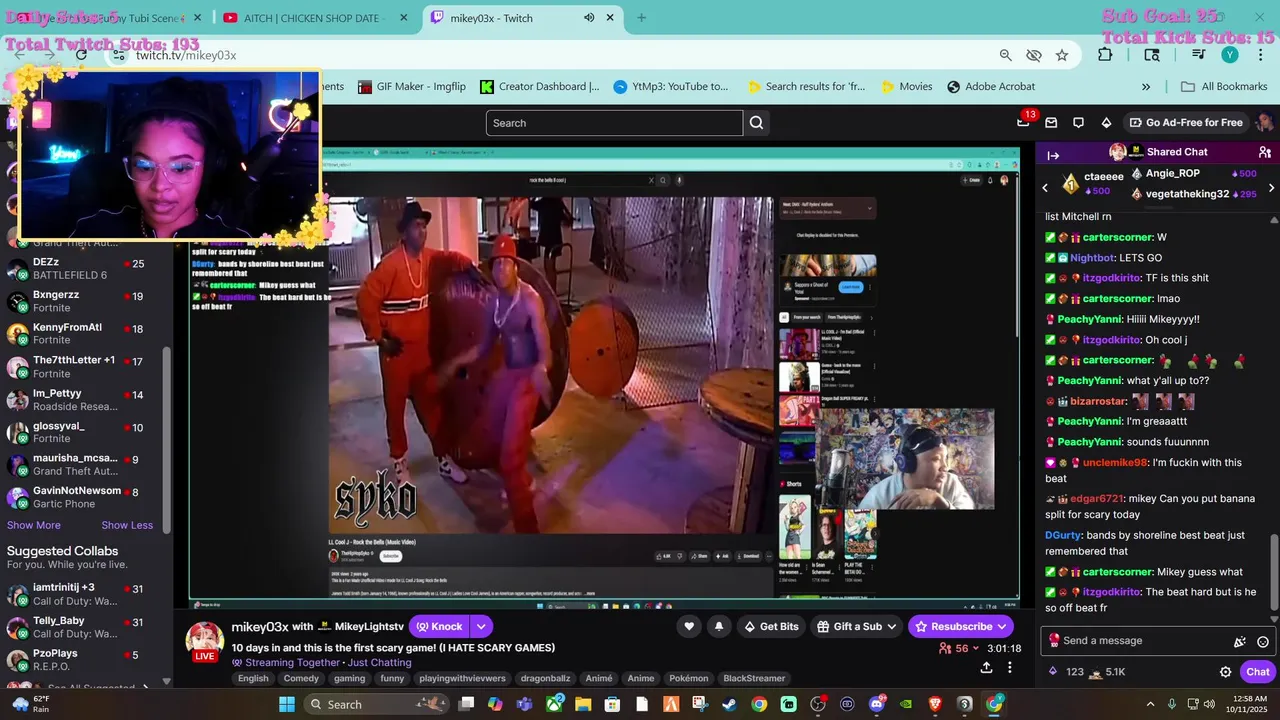The width and height of the screenshot is (1280, 720).
Task: Open Discord from the taskbar
Action: [x=877, y=704]
